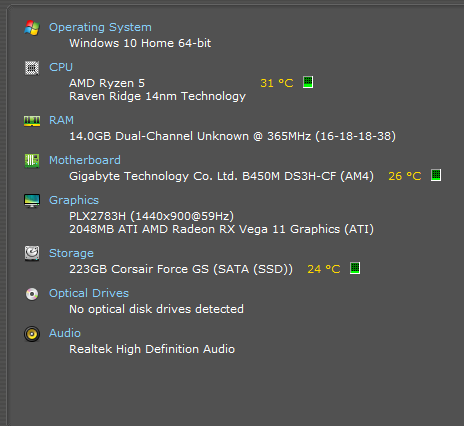Click the Storage hard drive icon
This screenshot has height=426, width=464.
[32, 253]
